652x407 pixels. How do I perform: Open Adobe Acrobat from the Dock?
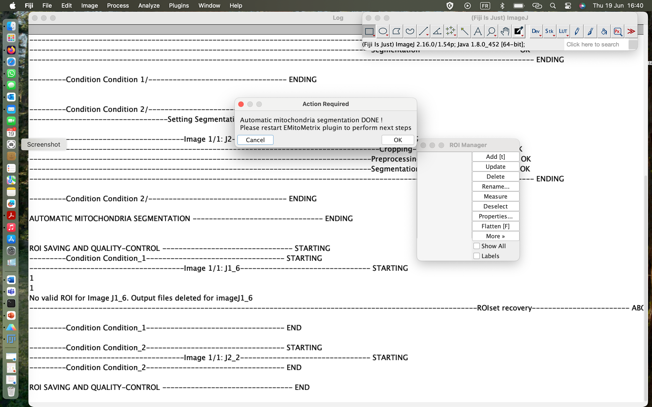(11, 215)
